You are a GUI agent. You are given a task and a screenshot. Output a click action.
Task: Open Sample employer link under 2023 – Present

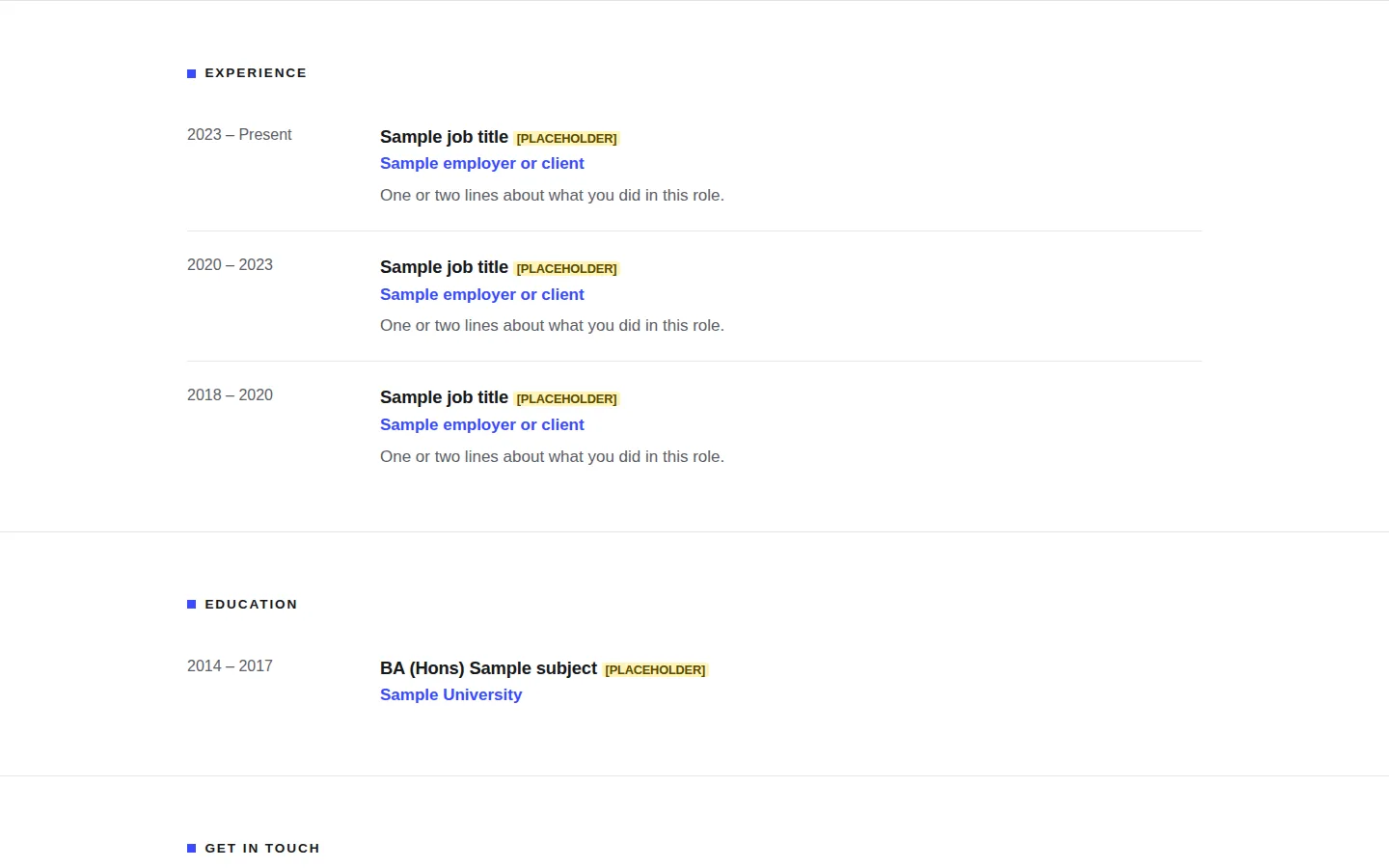tap(482, 164)
